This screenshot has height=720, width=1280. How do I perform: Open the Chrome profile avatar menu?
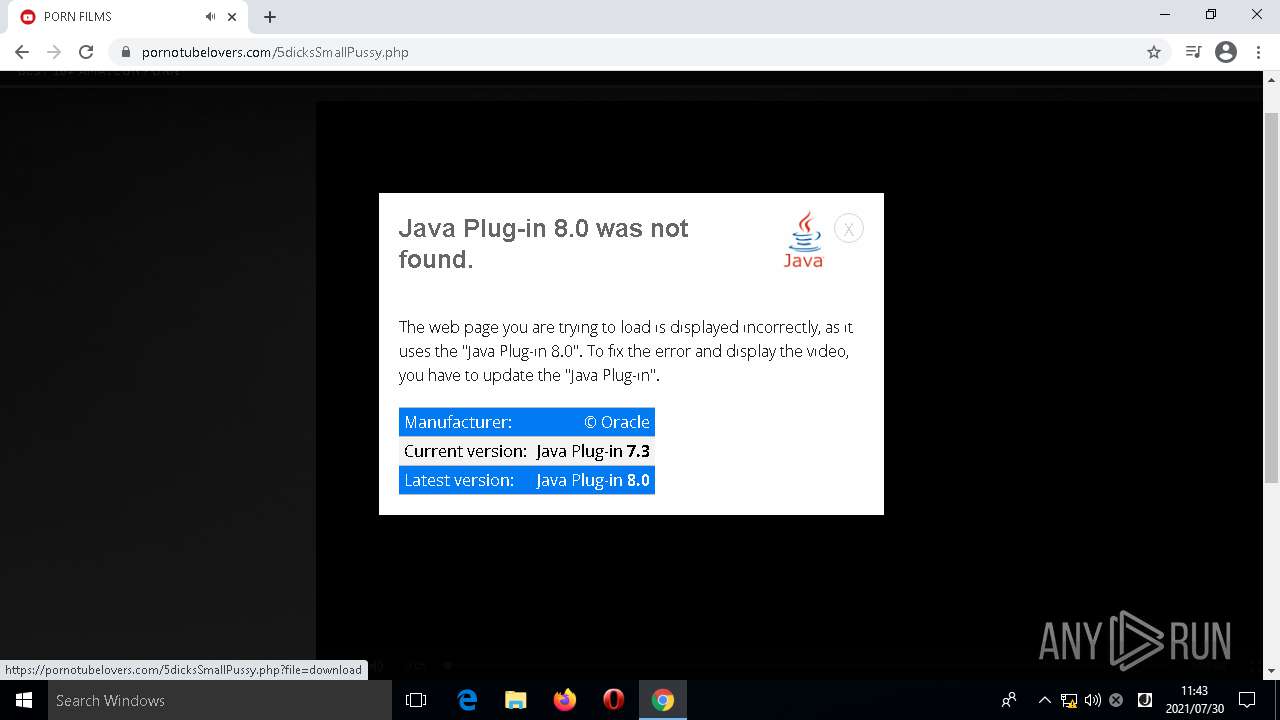(1226, 52)
